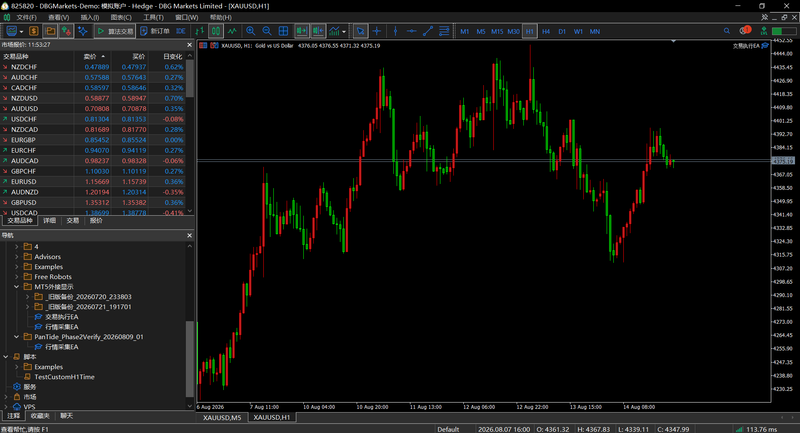Screen dimensions: 800x433
Task: Select the GBPUSD symbol row
Action: pos(93,202)
